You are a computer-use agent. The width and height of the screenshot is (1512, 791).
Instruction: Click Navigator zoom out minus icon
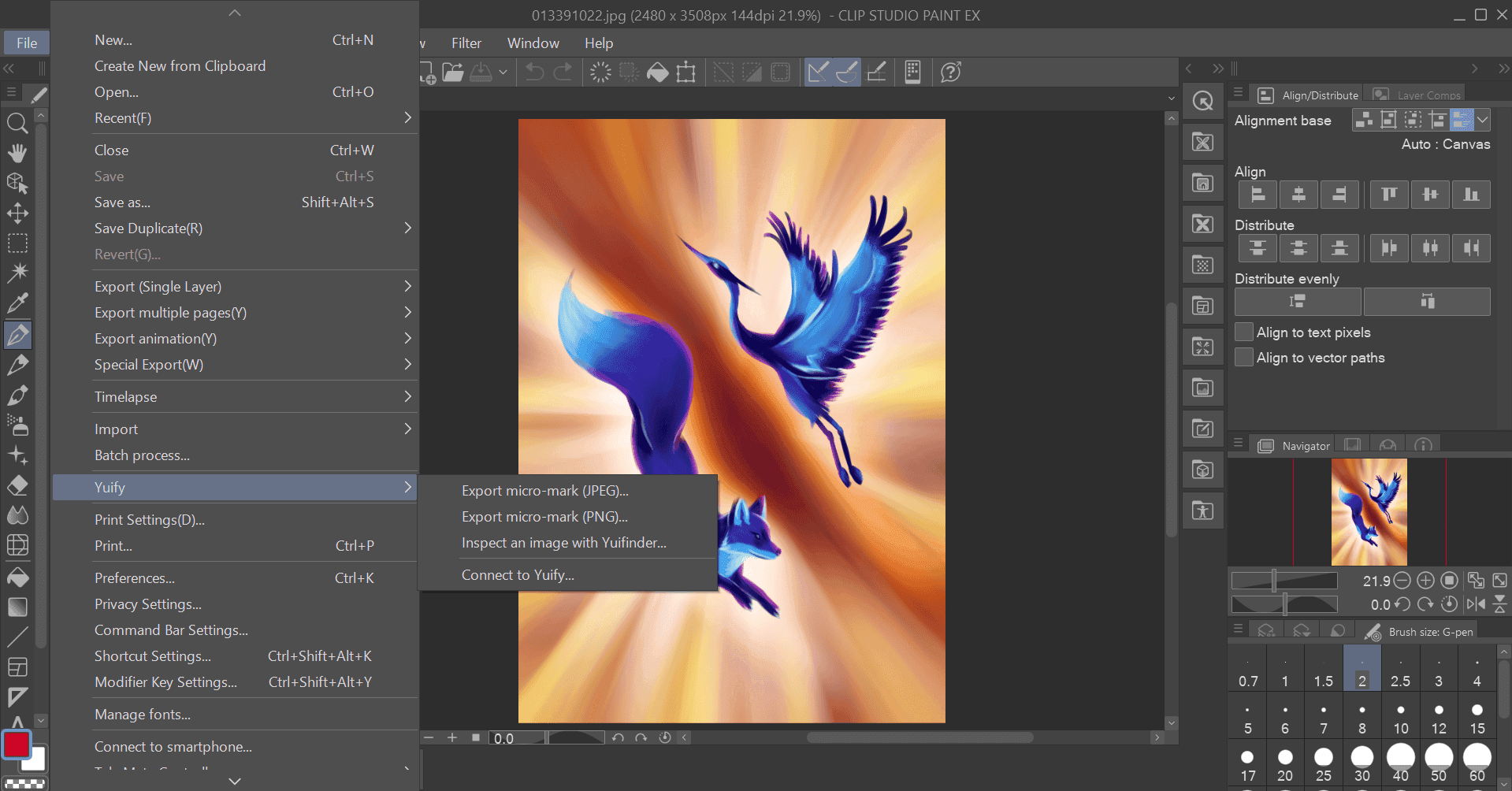(1402, 581)
